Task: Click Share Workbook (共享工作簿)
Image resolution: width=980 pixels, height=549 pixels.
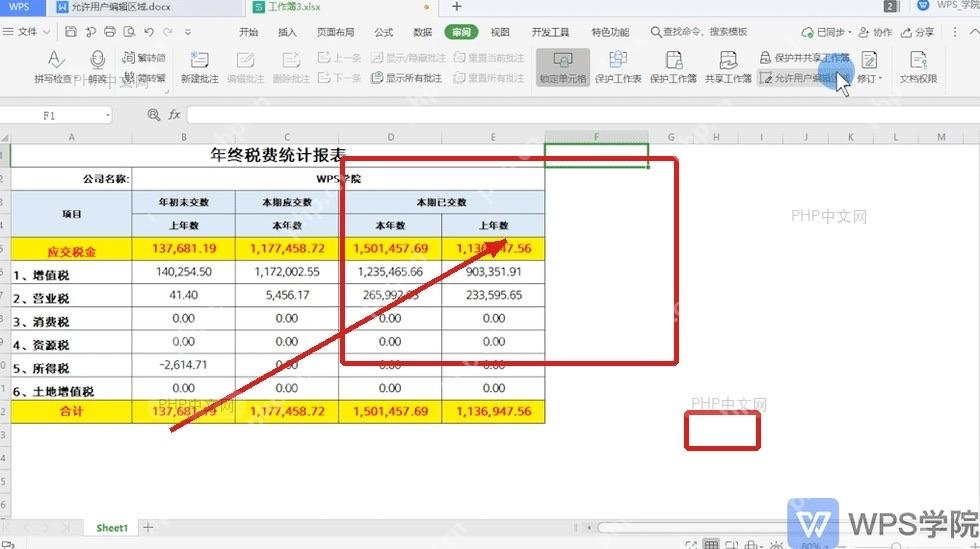Action: tap(728, 68)
